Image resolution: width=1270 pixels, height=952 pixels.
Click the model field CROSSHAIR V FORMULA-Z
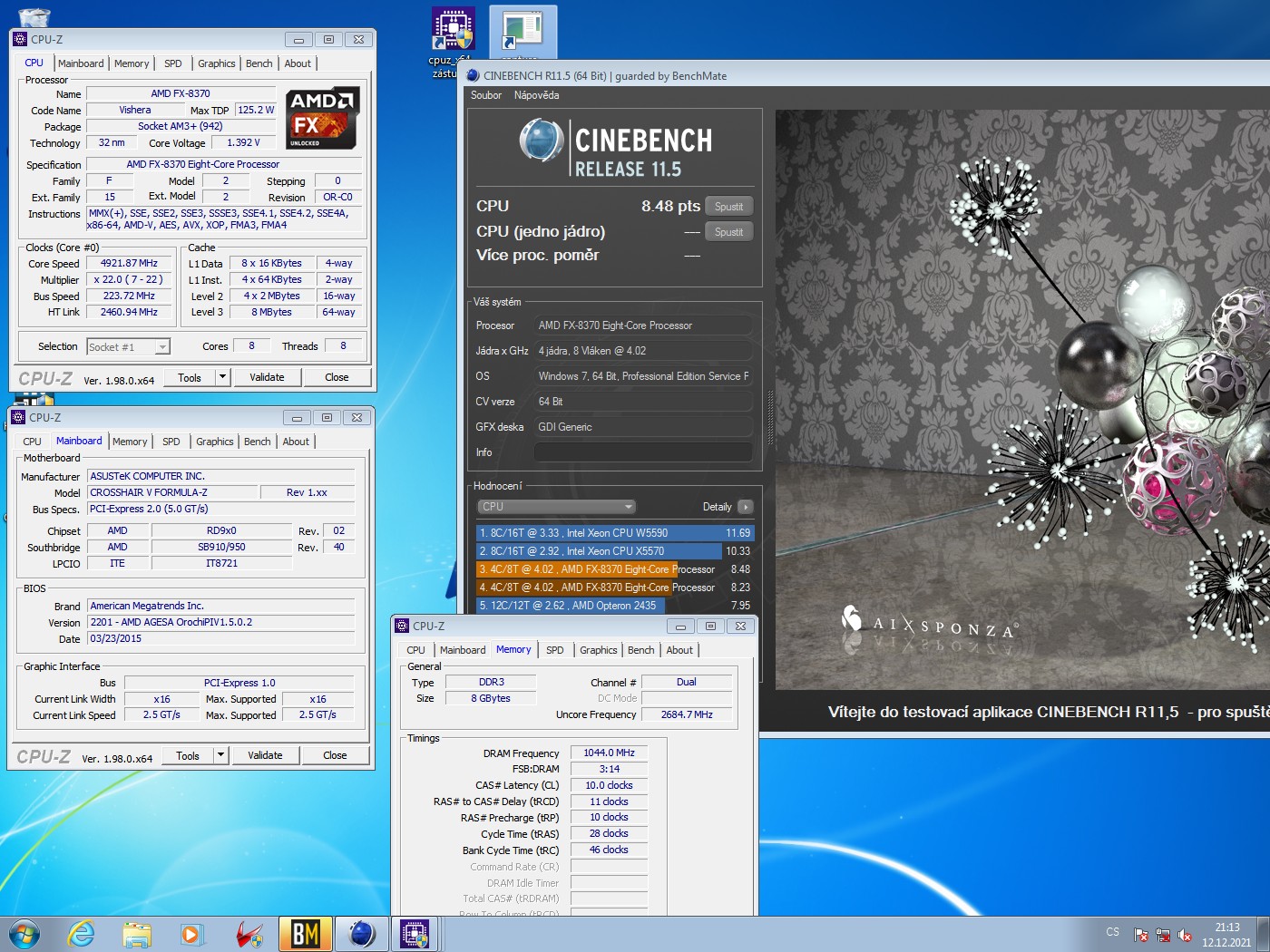point(172,492)
